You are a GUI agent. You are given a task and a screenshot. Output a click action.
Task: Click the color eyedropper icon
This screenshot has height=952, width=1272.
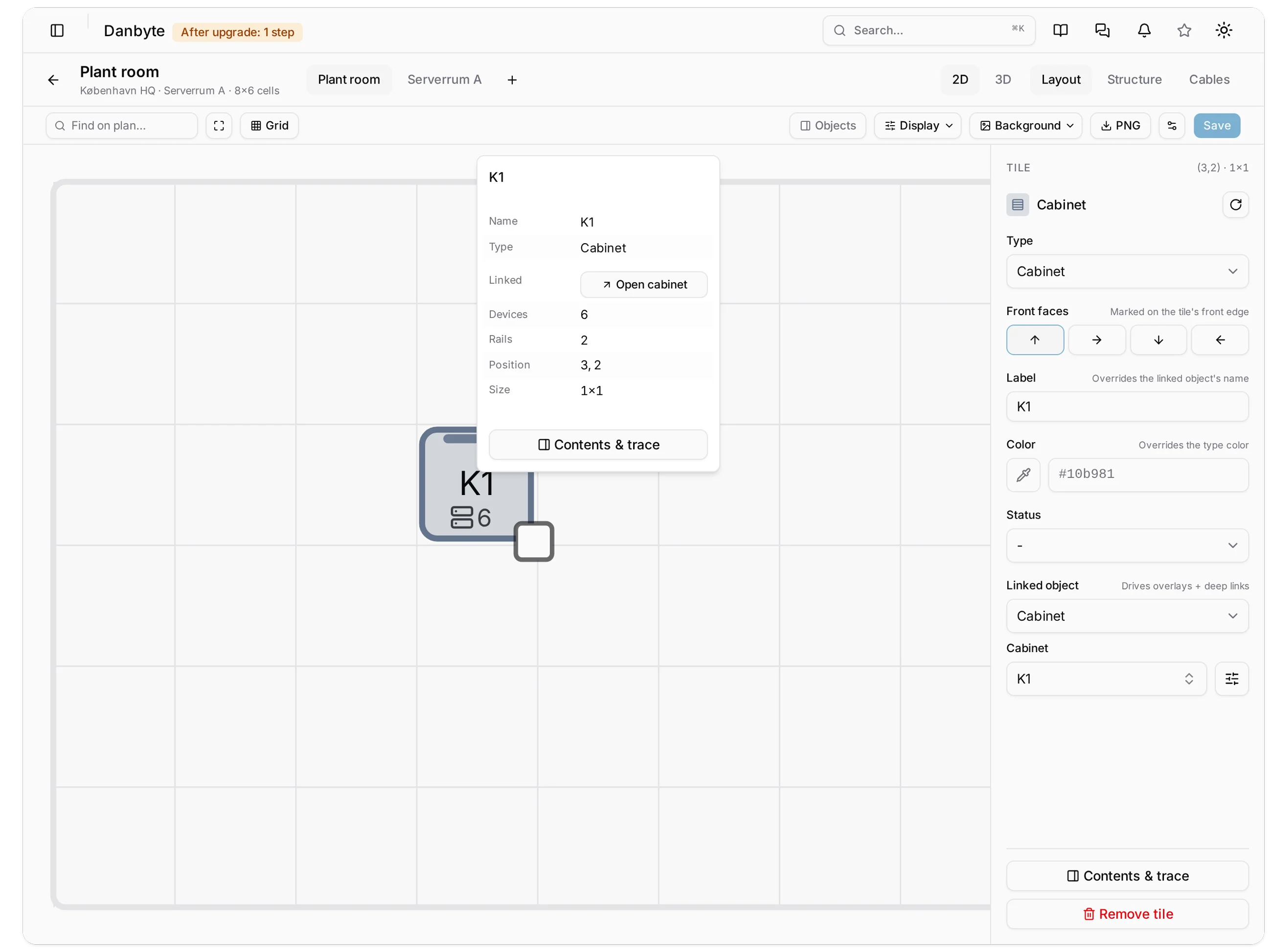click(1023, 474)
